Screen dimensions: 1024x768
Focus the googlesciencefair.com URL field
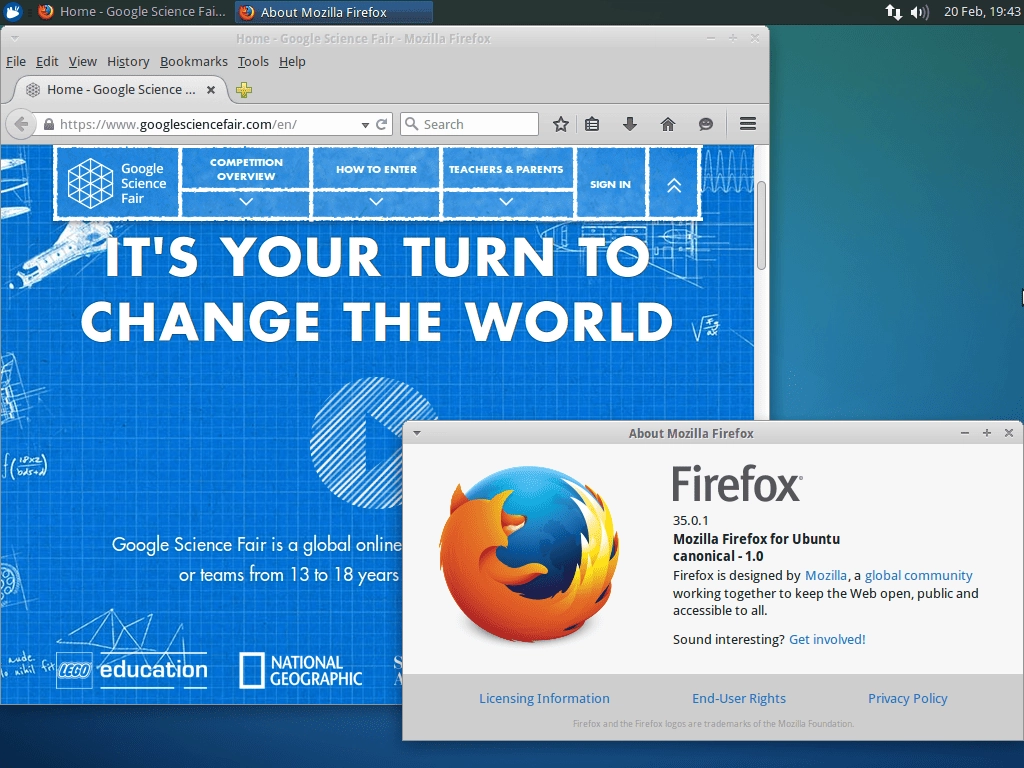(209, 124)
